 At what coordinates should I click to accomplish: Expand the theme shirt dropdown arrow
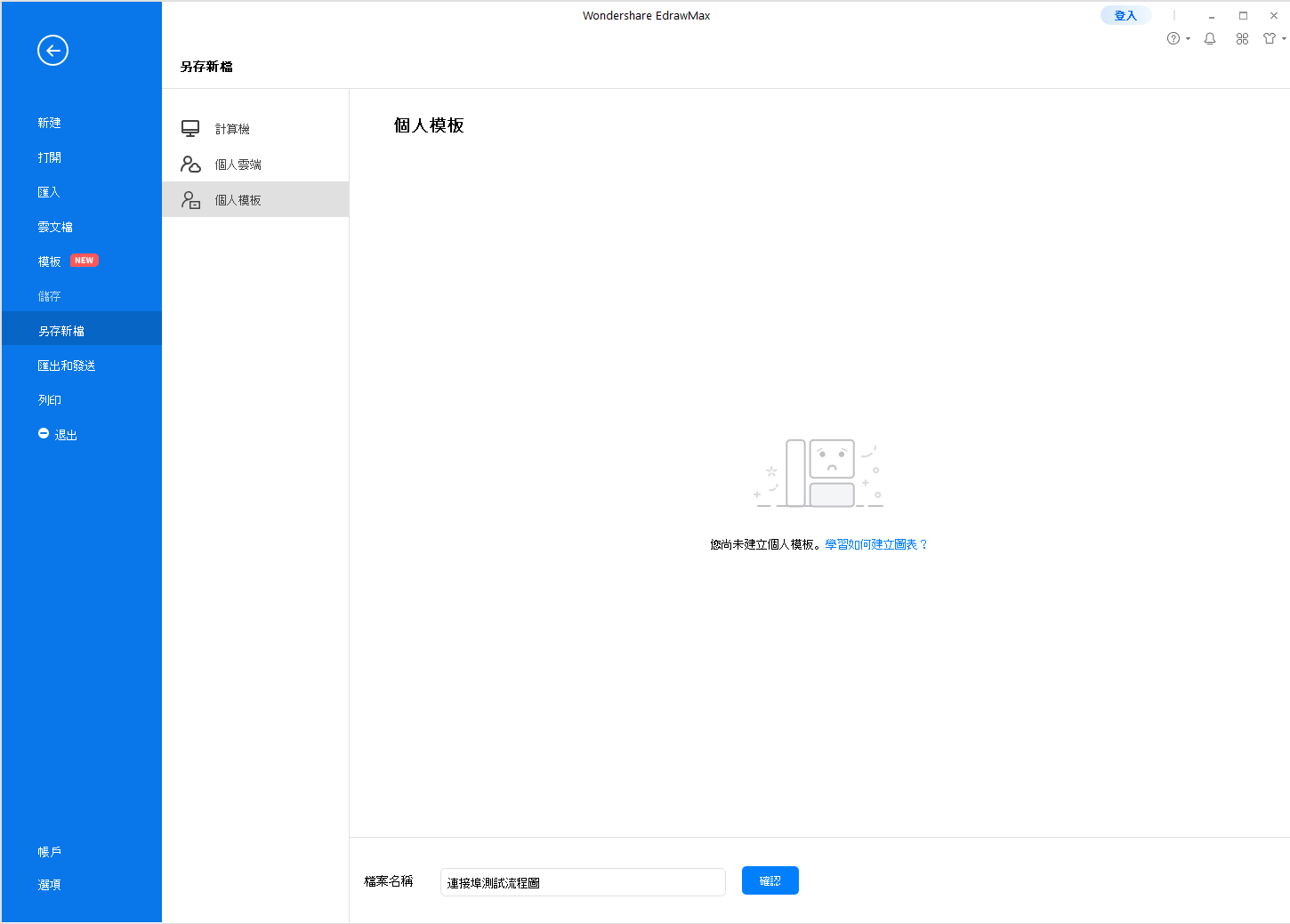click(x=1284, y=39)
